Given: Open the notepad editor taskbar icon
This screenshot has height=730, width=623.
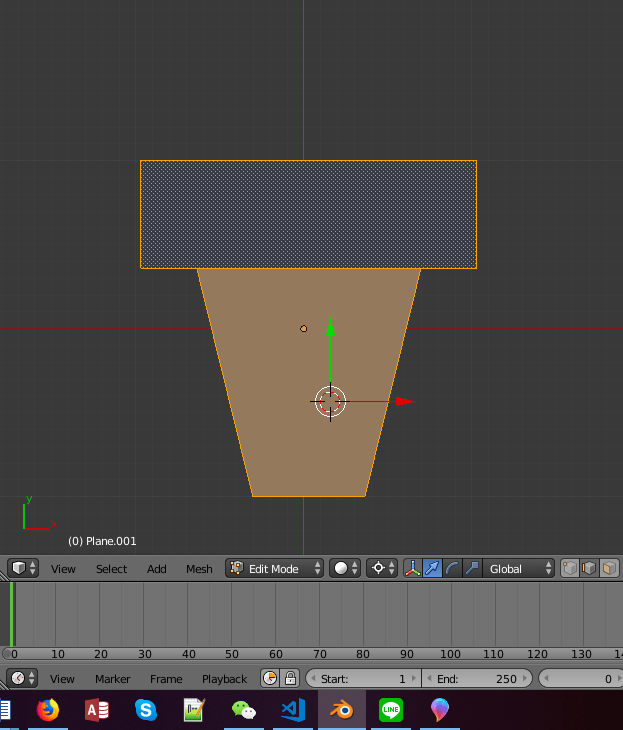Looking at the screenshot, I should [x=194, y=710].
